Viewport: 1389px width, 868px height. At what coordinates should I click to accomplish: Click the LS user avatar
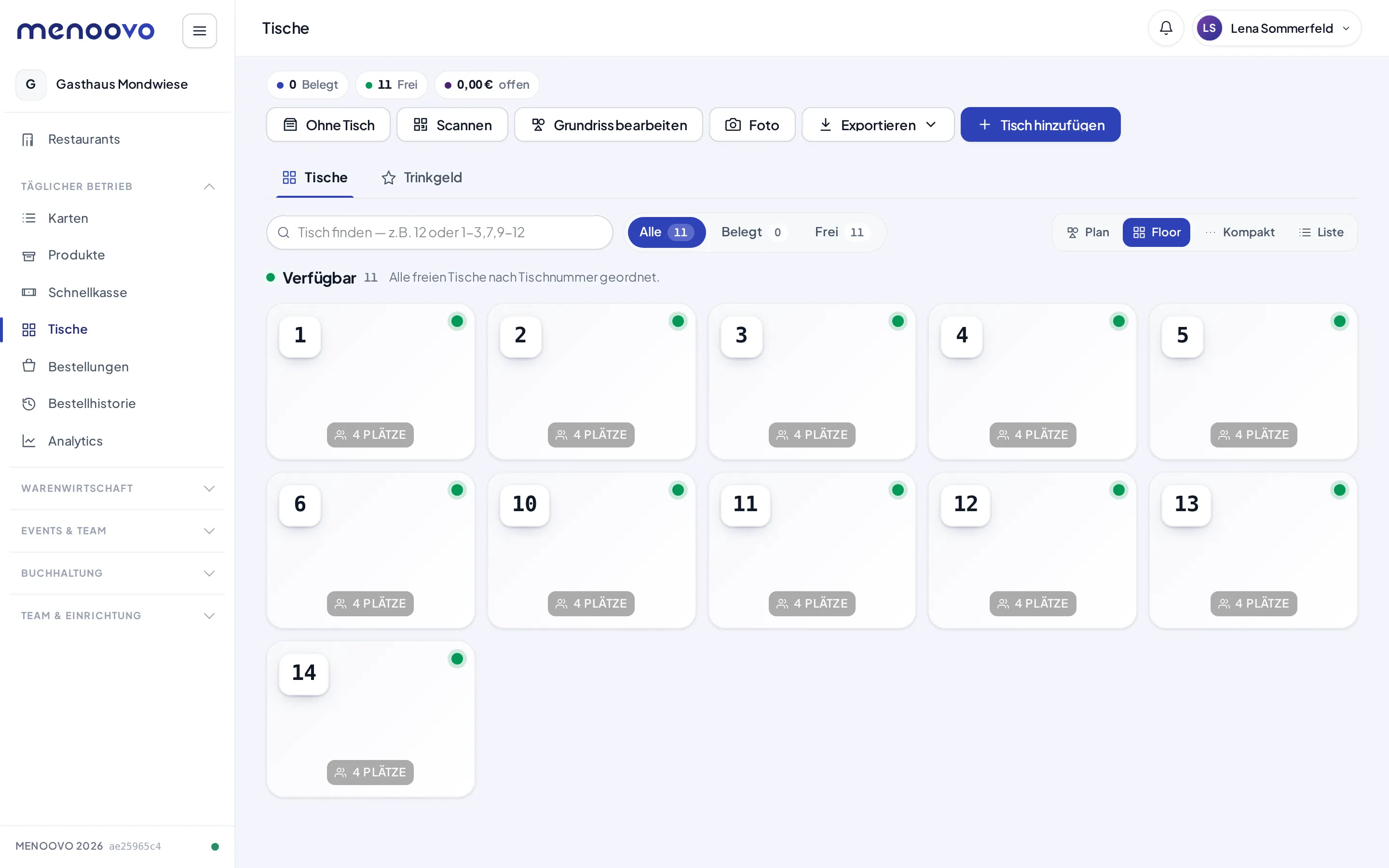(x=1209, y=28)
